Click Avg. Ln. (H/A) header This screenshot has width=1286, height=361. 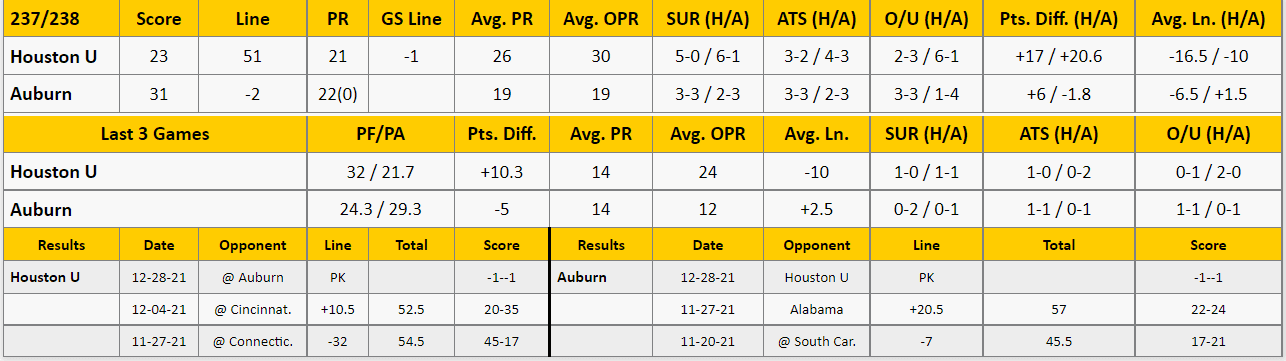(x=1209, y=19)
